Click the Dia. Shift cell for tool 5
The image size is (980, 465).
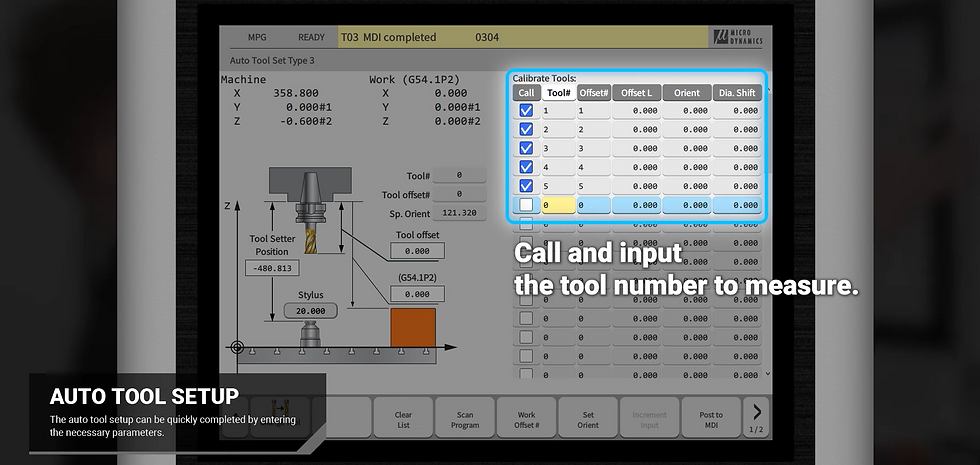pyautogui.click(x=738, y=186)
